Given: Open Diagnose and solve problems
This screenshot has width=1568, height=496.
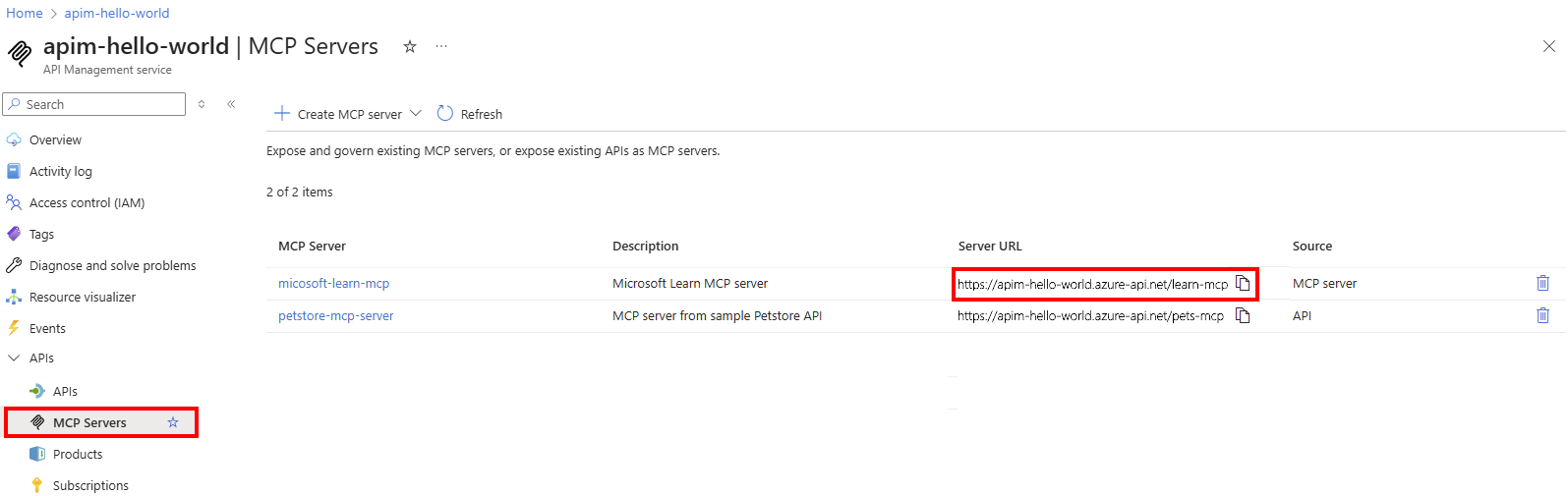Looking at the screenshot, I should pyautogui.click(x=112, y=265).
